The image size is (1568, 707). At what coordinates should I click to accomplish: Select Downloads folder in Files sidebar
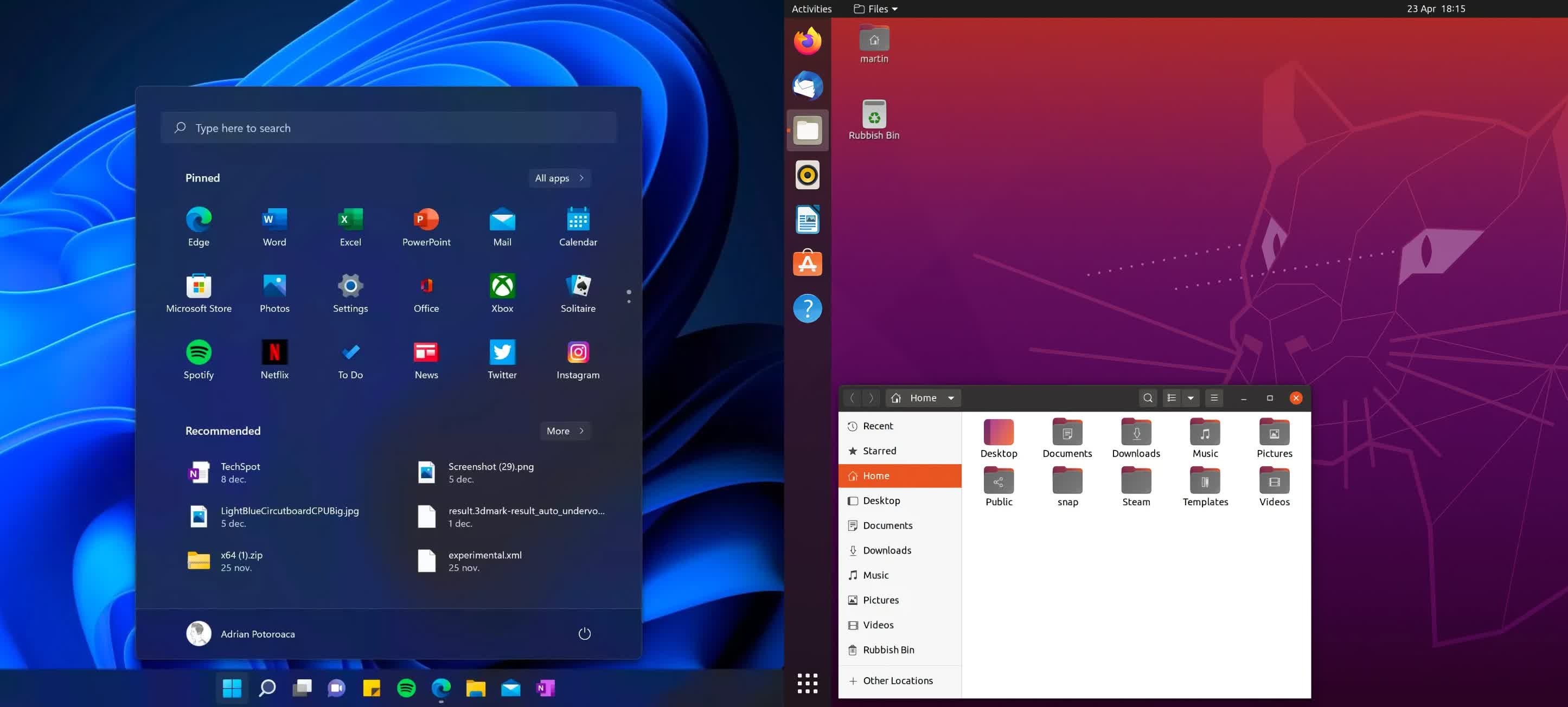pyautogui.click(x=887, y=550)
